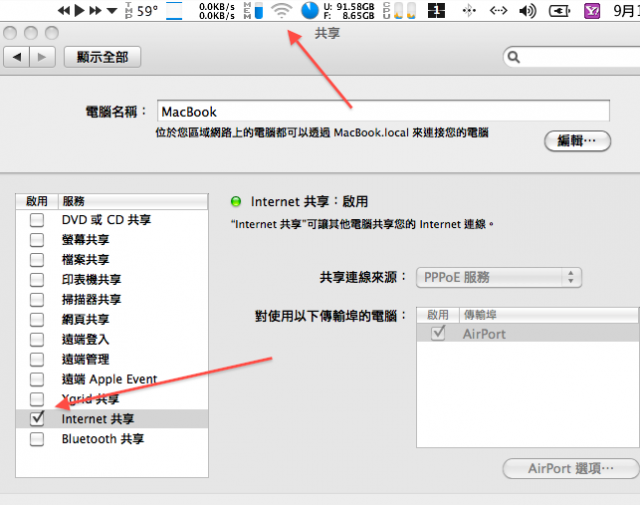Click the 顯示全部 button
This screenshot has width=640, height=505.
102,57
